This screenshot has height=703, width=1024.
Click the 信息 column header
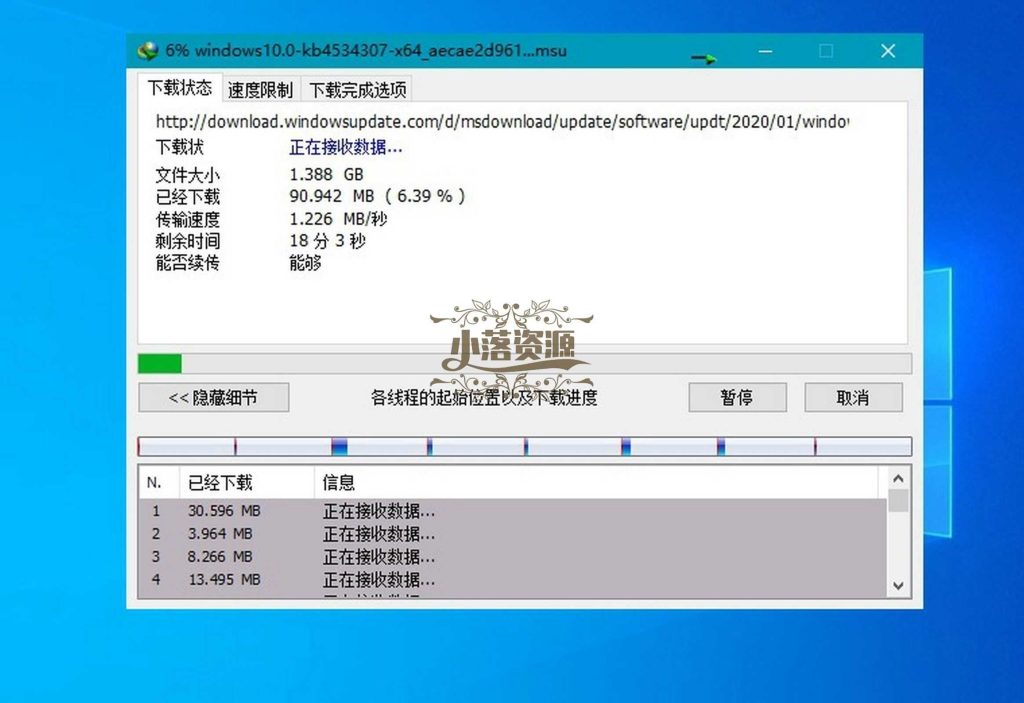pos(596,483)
